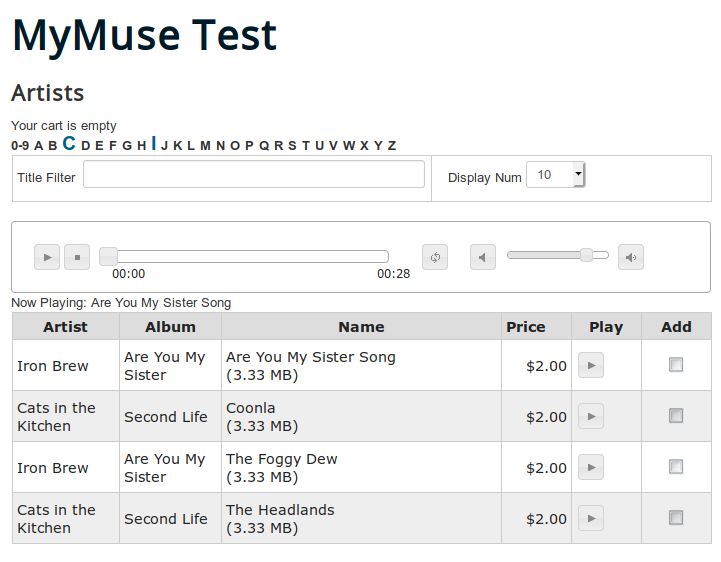Filter artists by letter K
The height and width of the screenshot is (562, 721).
[x=177, y=146]
